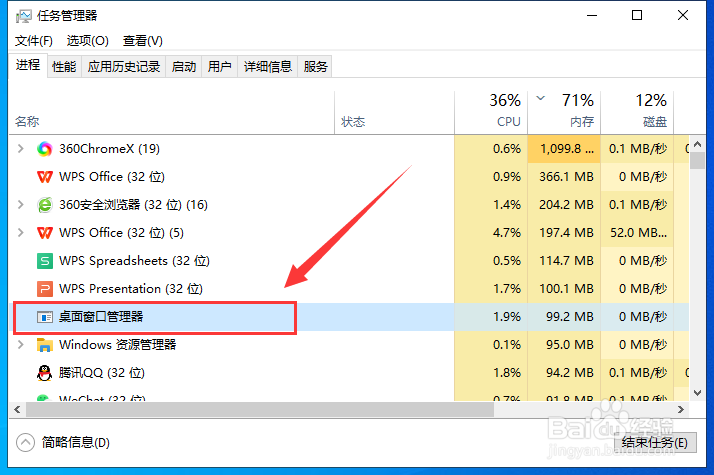Click the WPS Office (32 位) 366.1 MB row icon
The width and height of the screenshot is (714, 475).
click(x=45, y=177)
